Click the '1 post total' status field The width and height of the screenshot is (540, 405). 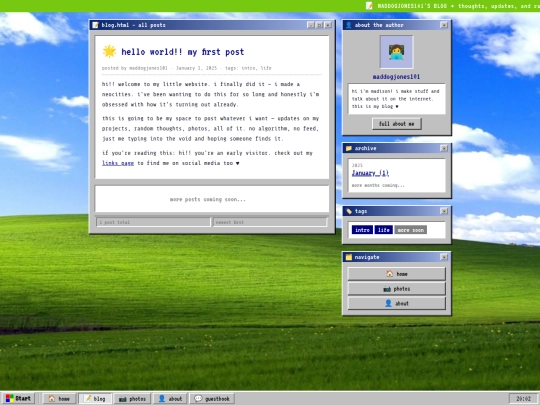click(x=153, y=222)
